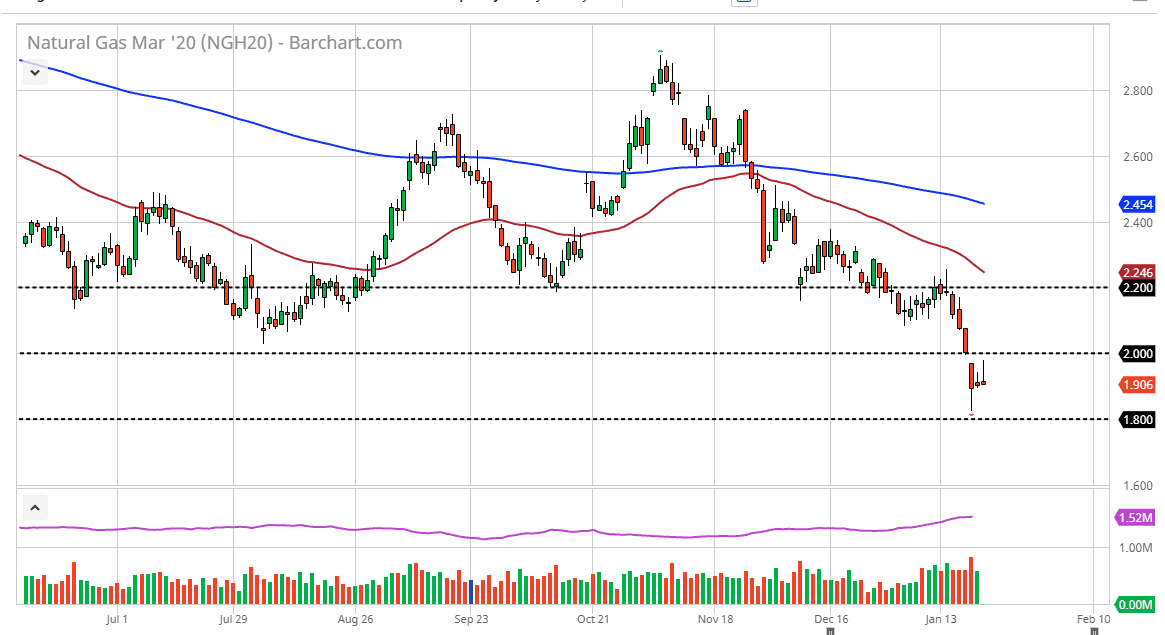
Task: Select the blue 2.454 moving average price tag
Action: 1138,204
